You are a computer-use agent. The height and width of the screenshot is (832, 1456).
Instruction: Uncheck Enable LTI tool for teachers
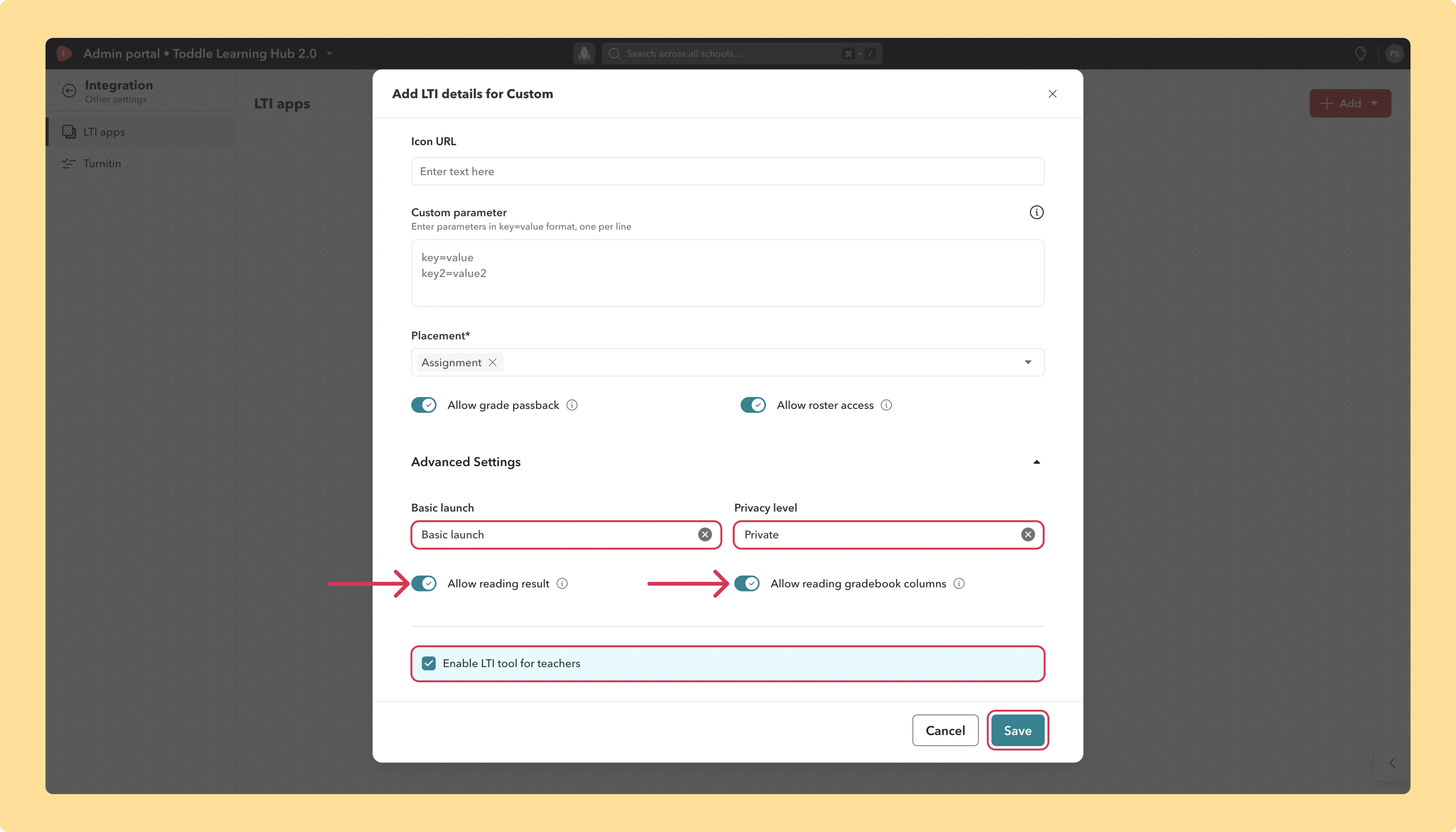428,663
